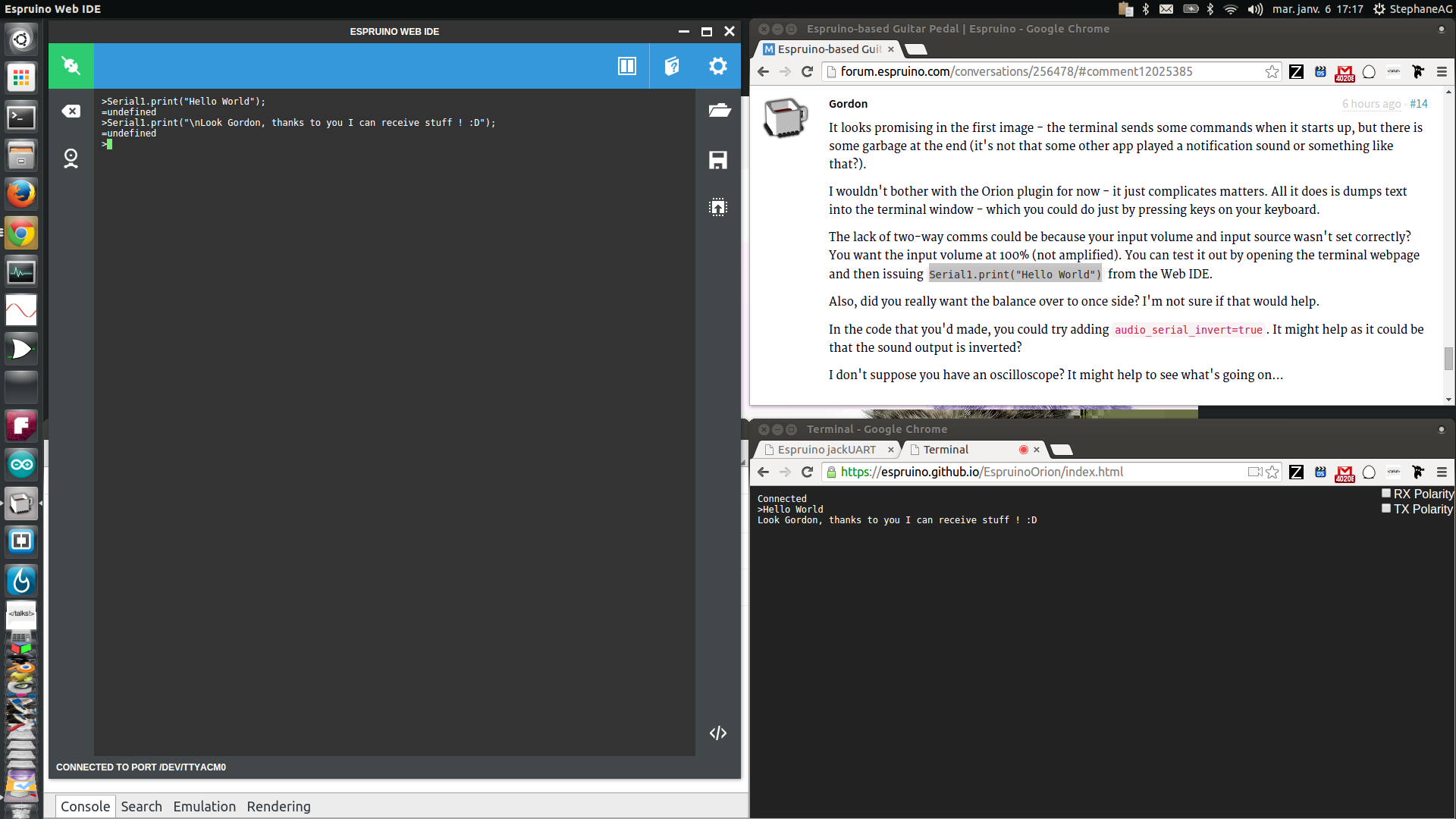
Task: Open Chrome menu in Terminal window
Action: [x=1442, y=472]
